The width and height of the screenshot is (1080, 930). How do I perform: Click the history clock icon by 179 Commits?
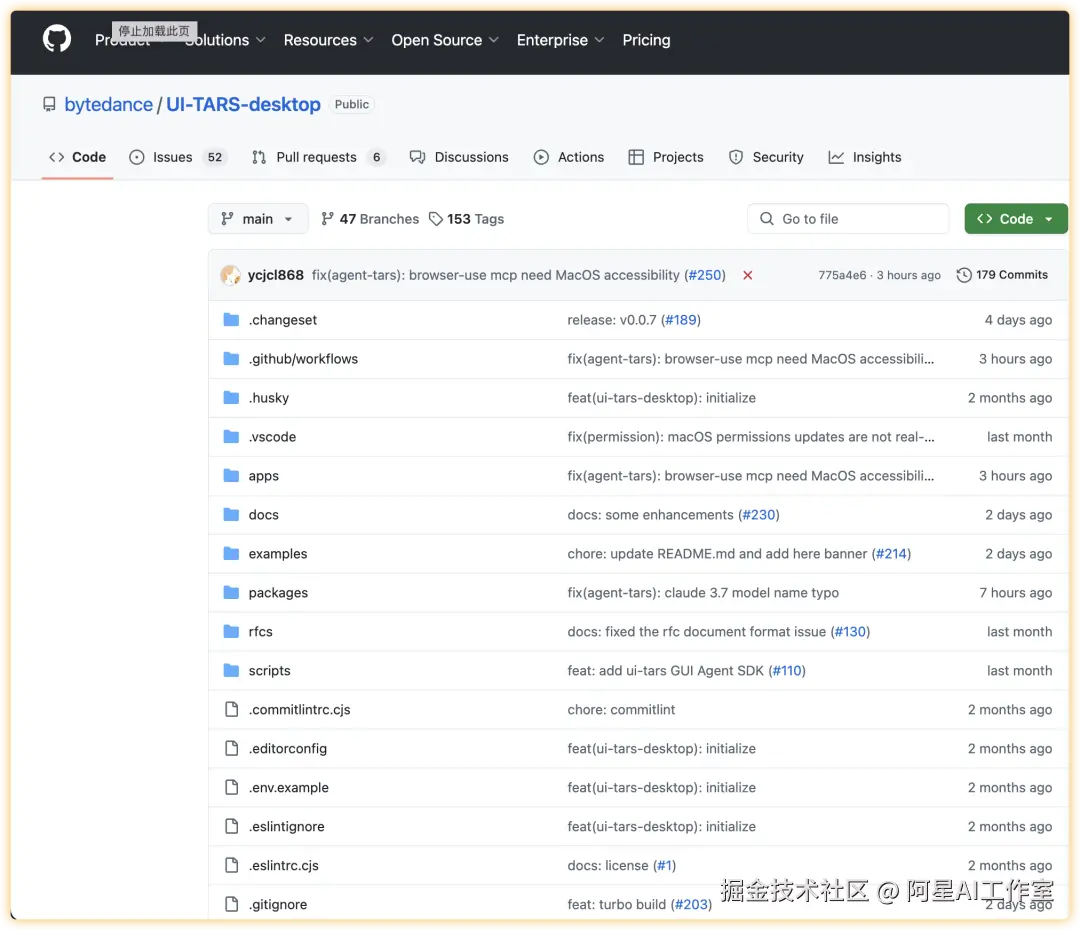tap(964, 275)
